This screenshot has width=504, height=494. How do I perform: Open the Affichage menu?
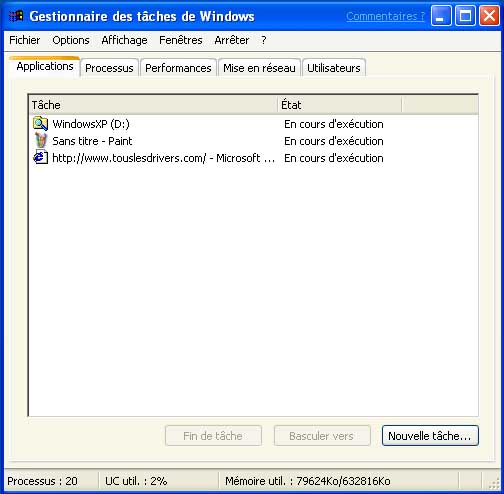pos(124,40)
